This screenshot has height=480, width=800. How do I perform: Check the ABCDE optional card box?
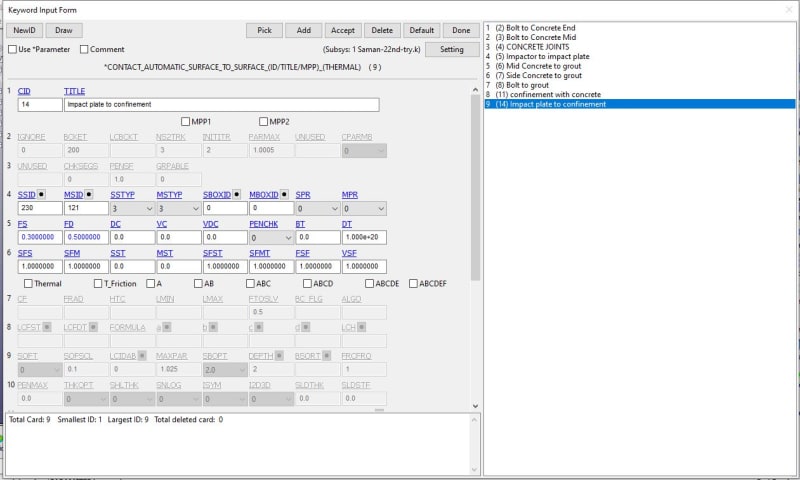tap(369, 283)
